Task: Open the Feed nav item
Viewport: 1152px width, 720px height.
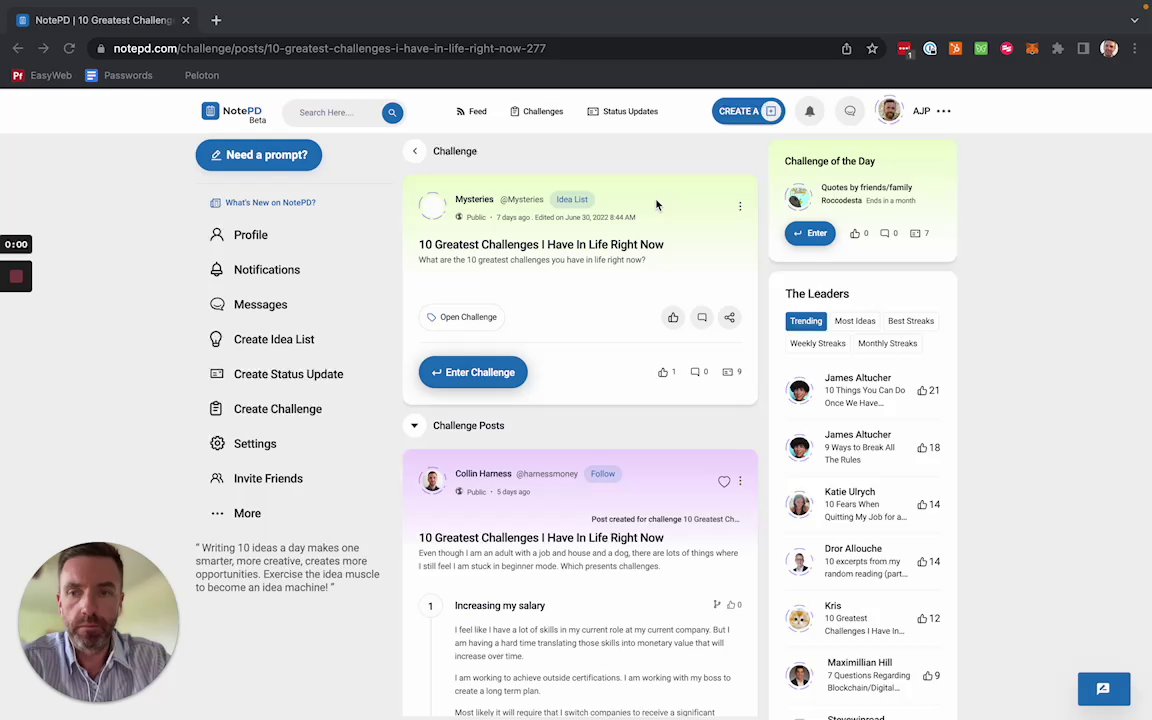Action: tap(471, 112)
